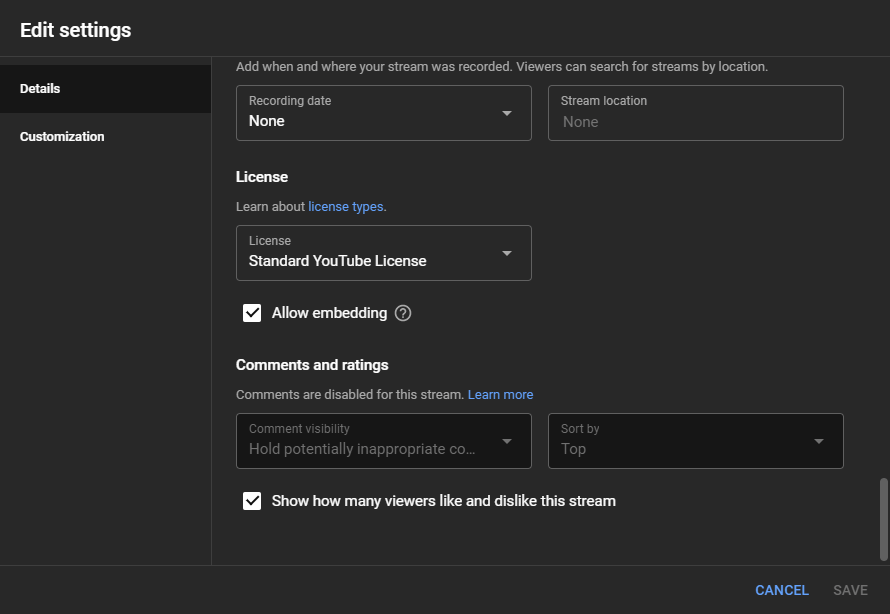Screen dimensions: 890x614
Task: Click the SAVE button
Action: (x=849, y=590)
